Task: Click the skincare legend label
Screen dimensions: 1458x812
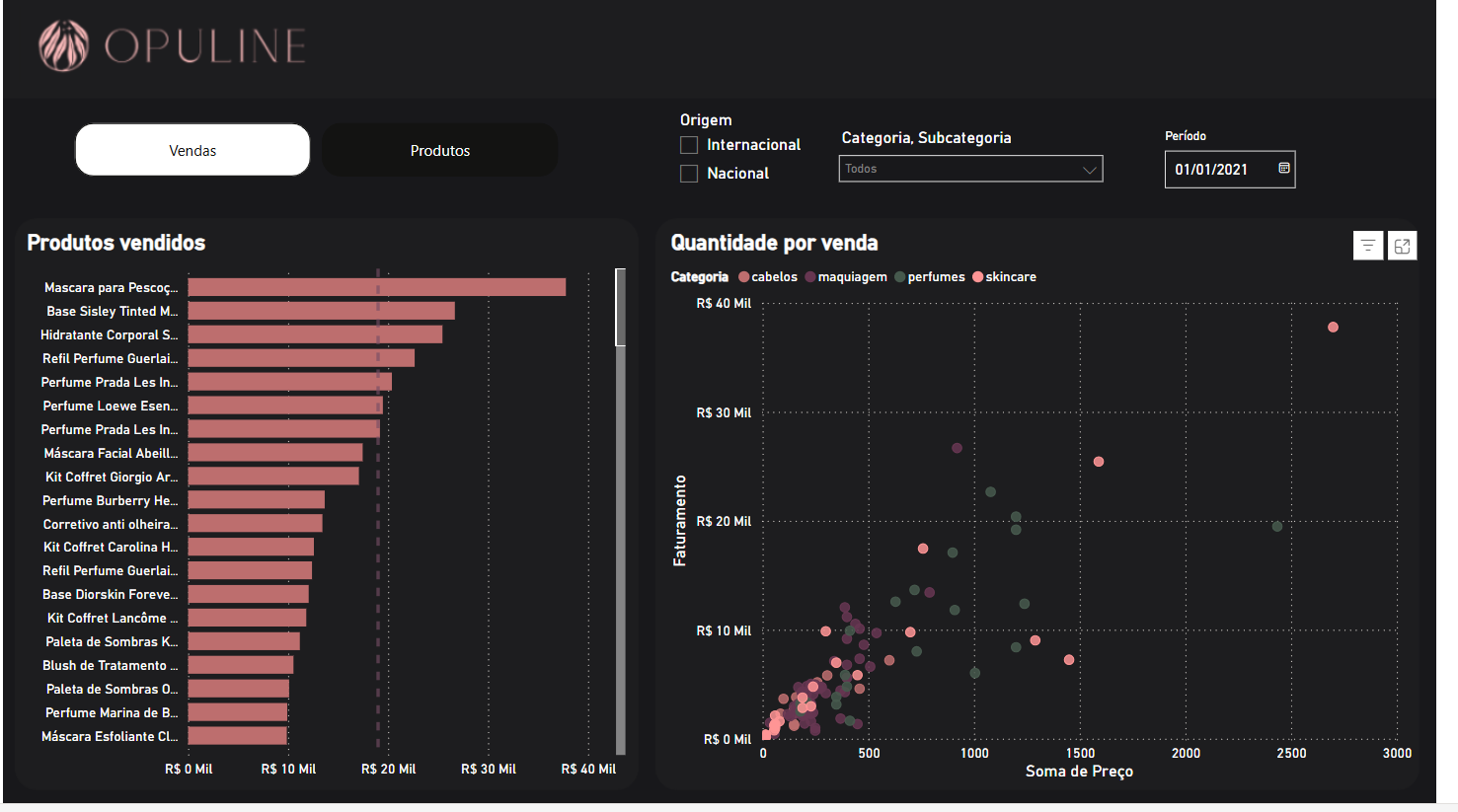Action: click(x=1011, y=277)
